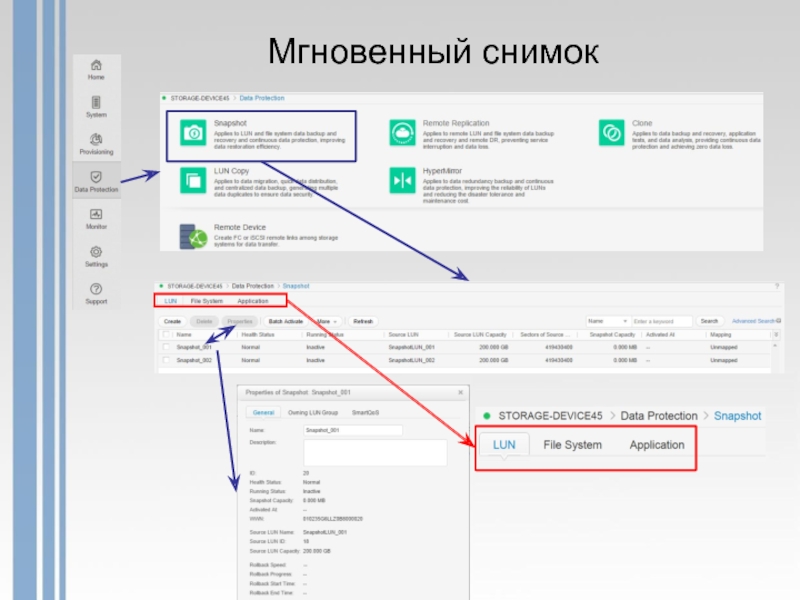The image size is (800, 600).
Task: Click the table scrollbar up arrow
Action: click(x=774, y=346)
